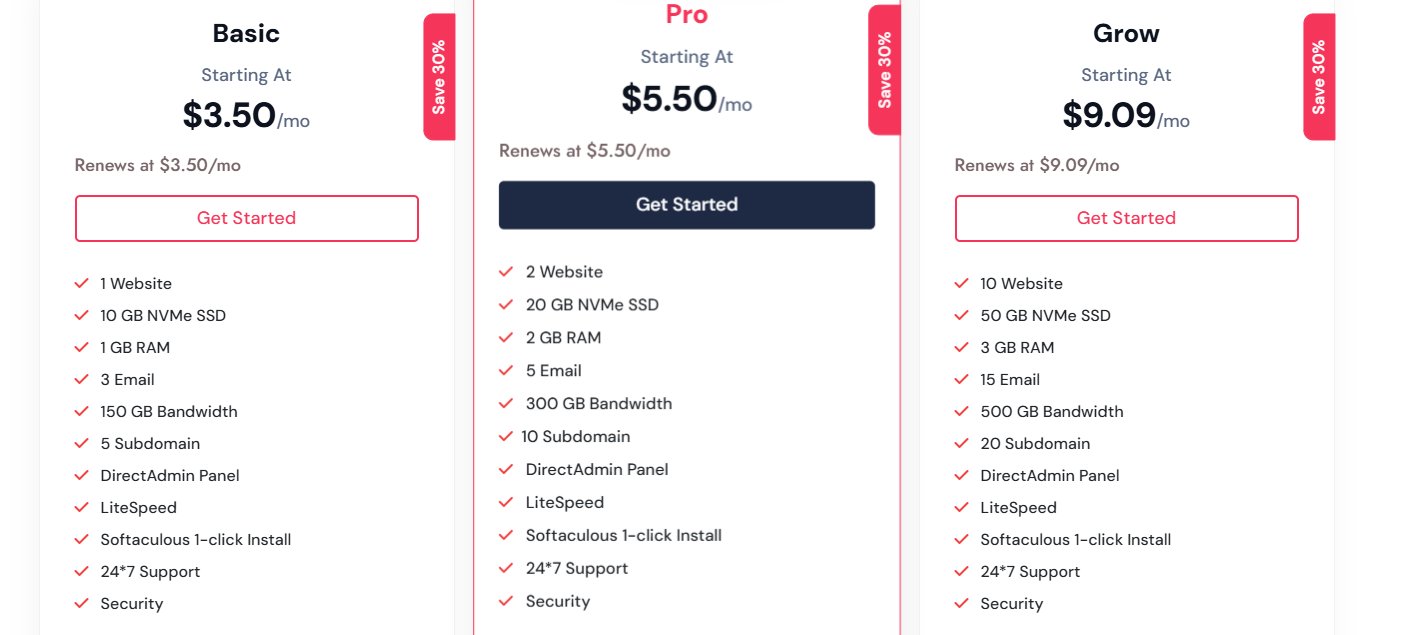Click Grow's Softaculous 1-click Install feature
This screenshot has width=1420, height=635.
(x=1076, y=540)
